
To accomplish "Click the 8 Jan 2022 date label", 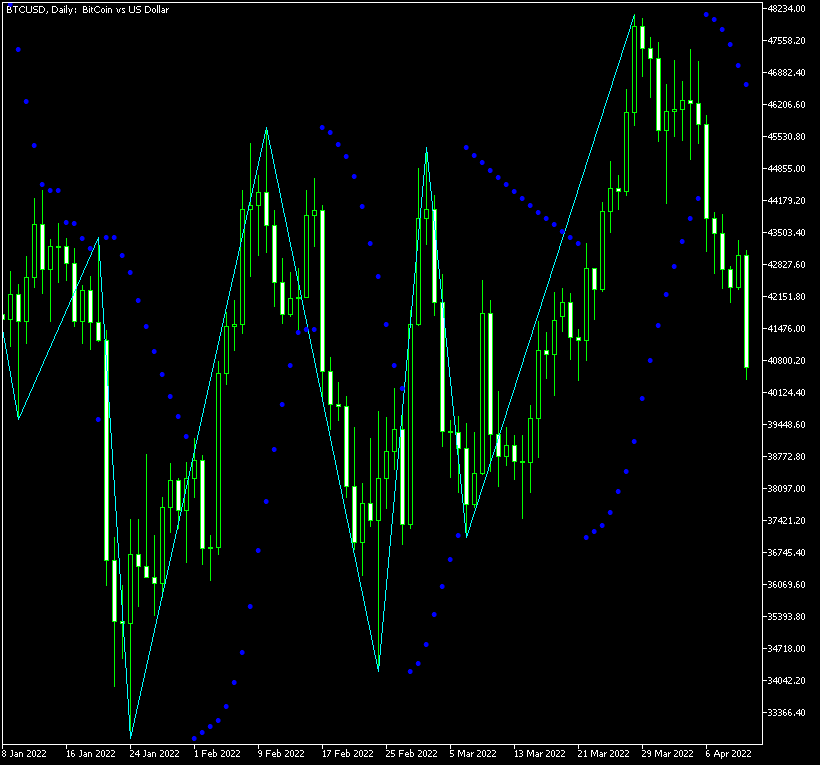I will [25, 753].
